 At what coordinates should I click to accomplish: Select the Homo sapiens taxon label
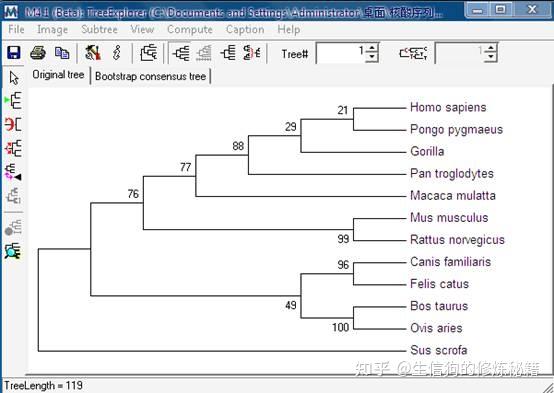448,107
